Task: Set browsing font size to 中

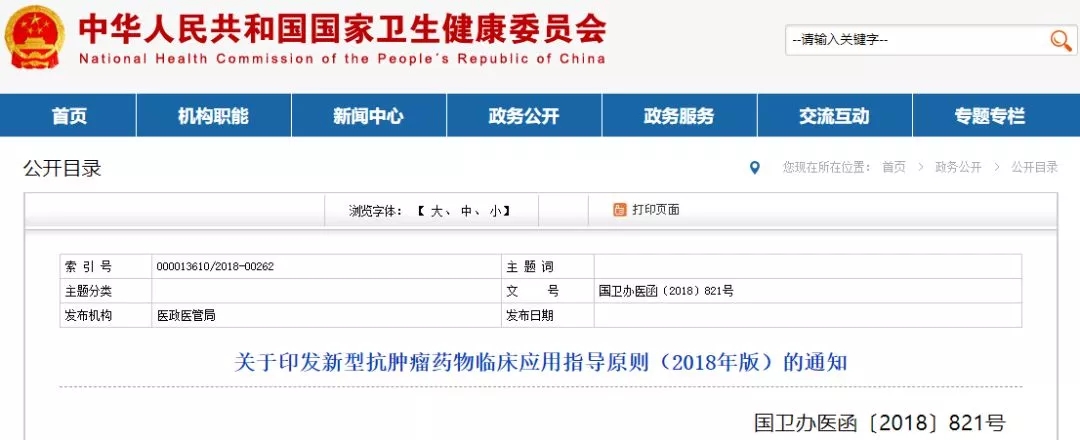Action: 466,211
